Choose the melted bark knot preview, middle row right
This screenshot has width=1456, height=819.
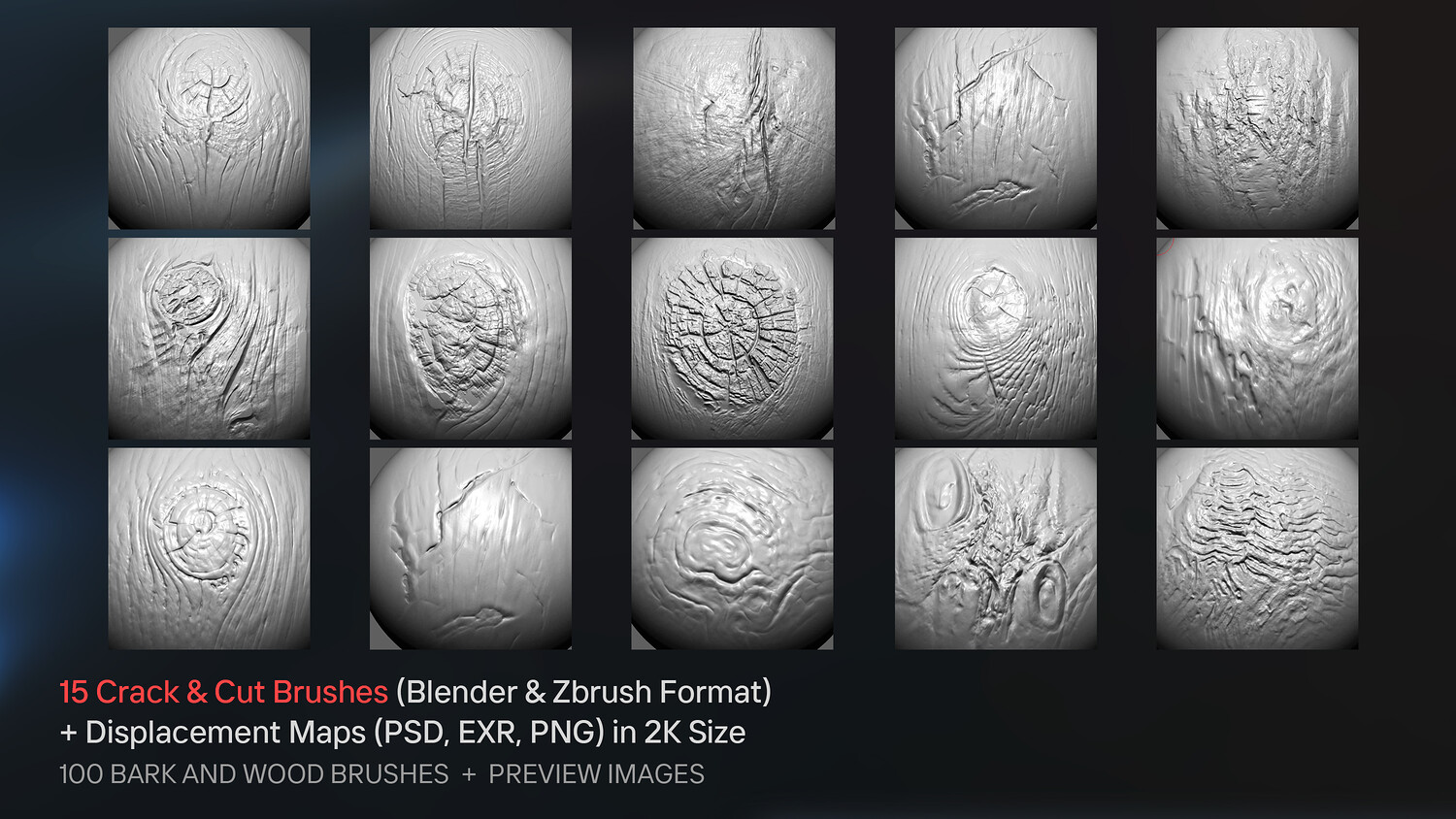(1257, 339)
